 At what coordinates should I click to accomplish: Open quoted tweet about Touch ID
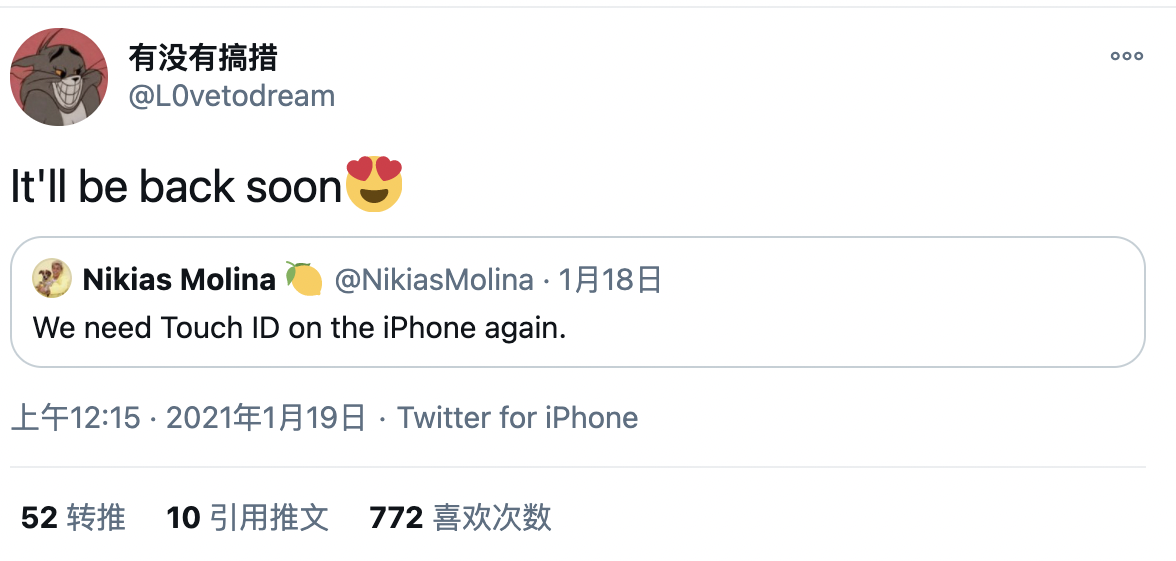[x=578, y=302]
